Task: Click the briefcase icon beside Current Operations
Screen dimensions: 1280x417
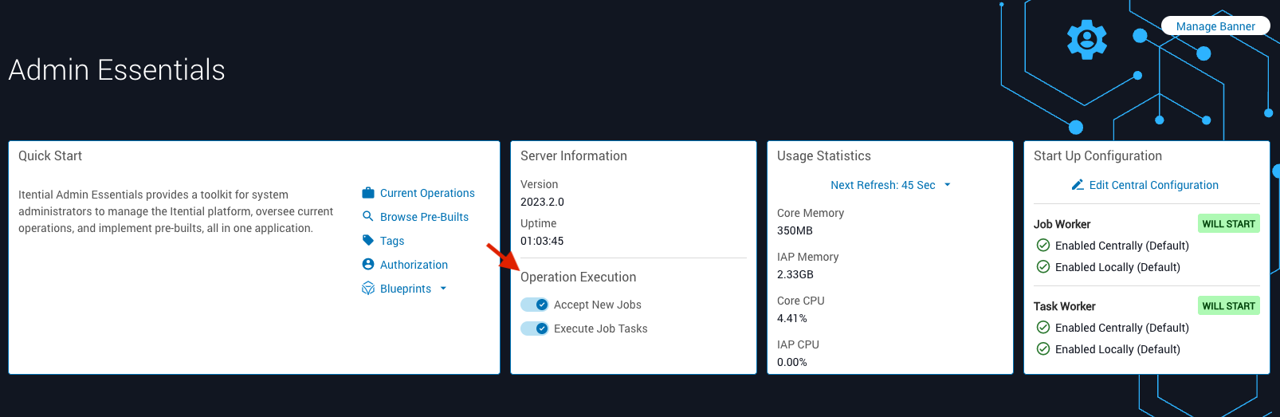Action: tap(368, 193)
